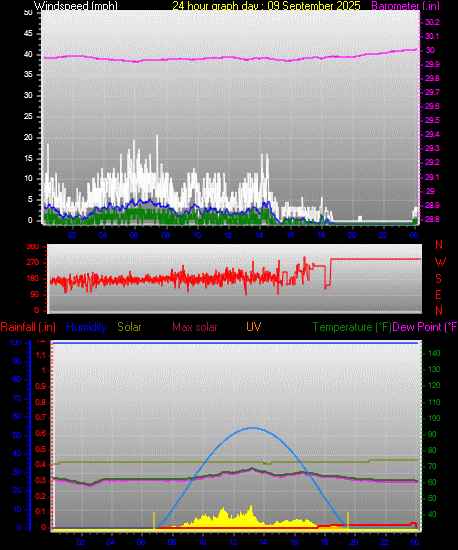
Task: Click the 29.1 barometer axis value
Action: click(x=432, y=177)
